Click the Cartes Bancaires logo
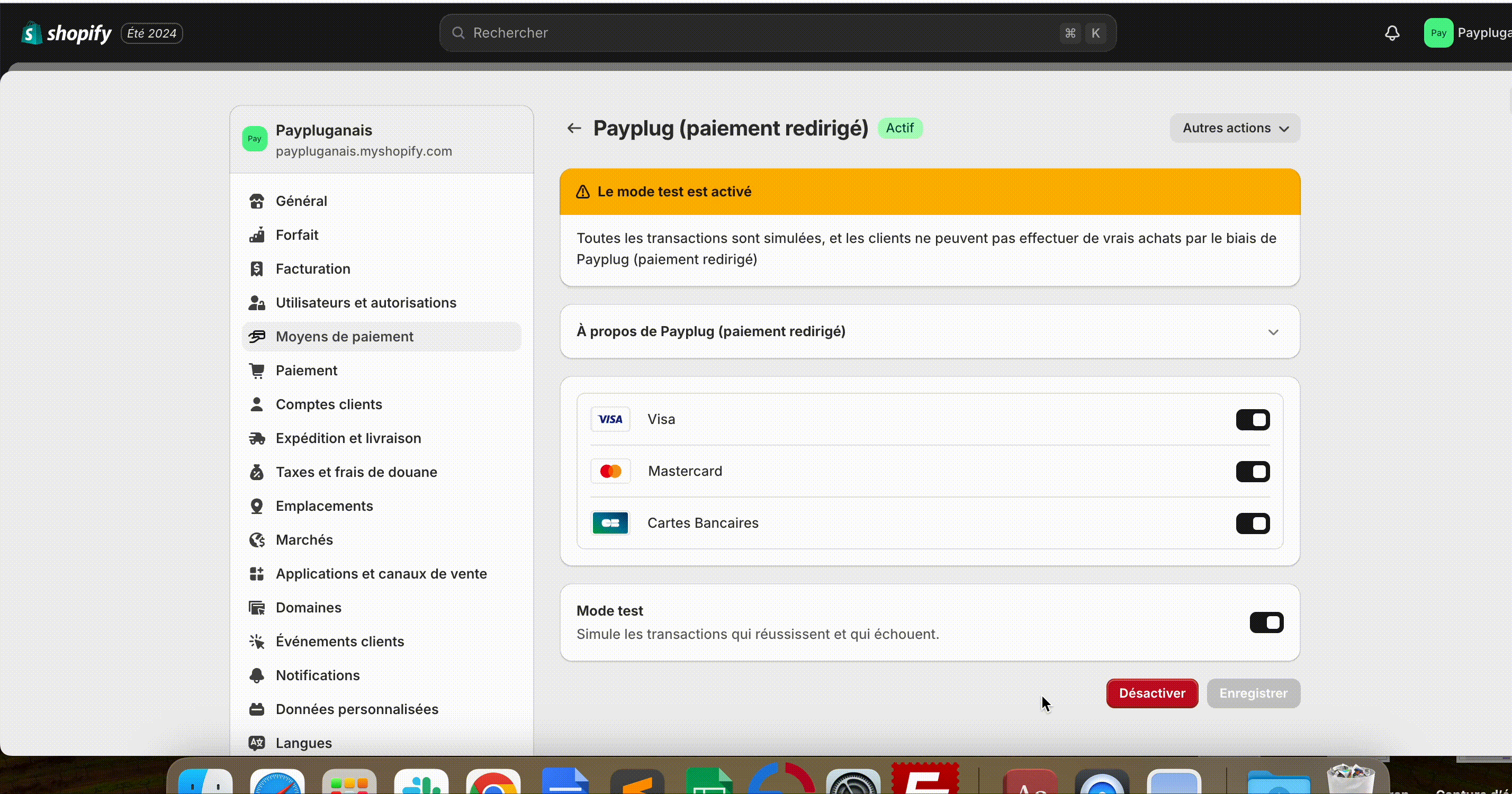The height and width of the screenshot is (794, 1512). point(610,523)
